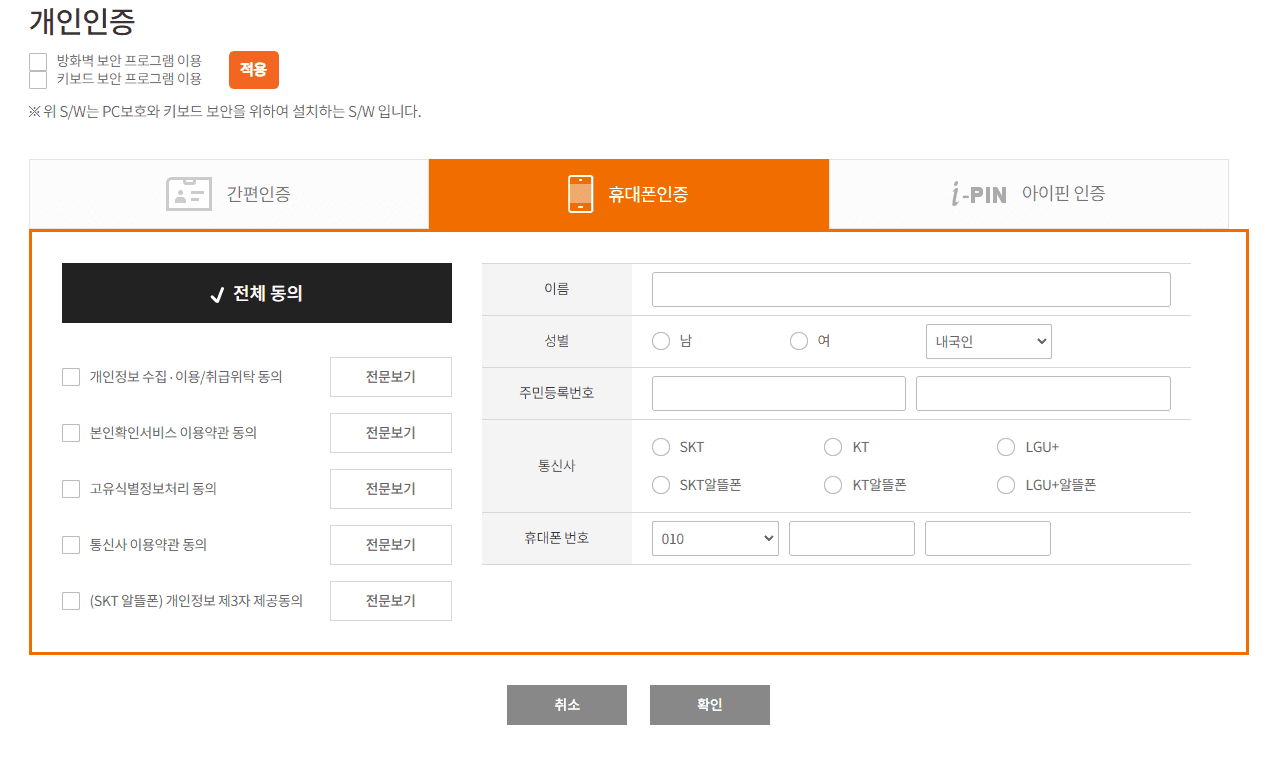
Task: Click the 확인 button
Action: coord(710,705)
